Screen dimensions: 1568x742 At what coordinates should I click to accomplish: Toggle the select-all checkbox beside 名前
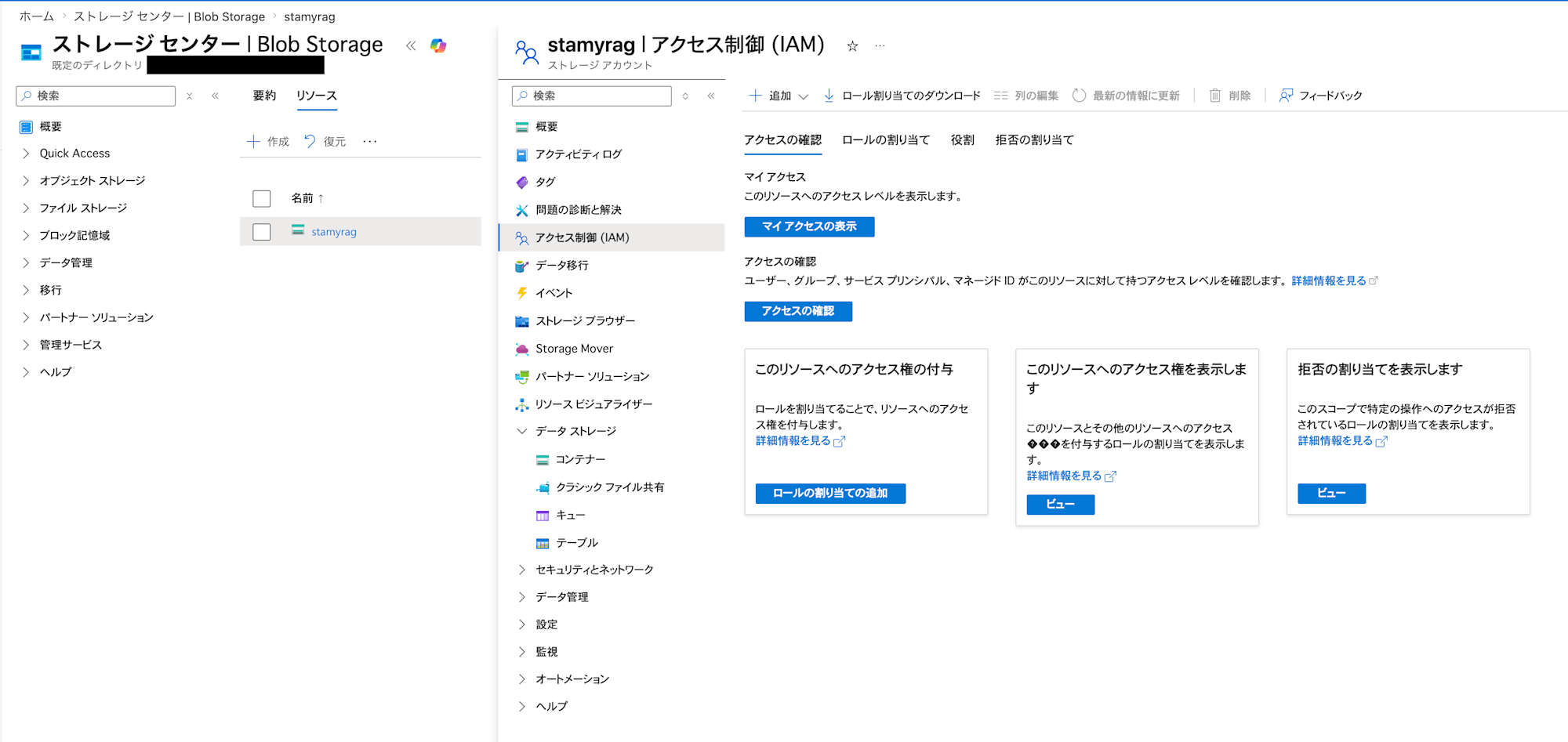(262, 198)
